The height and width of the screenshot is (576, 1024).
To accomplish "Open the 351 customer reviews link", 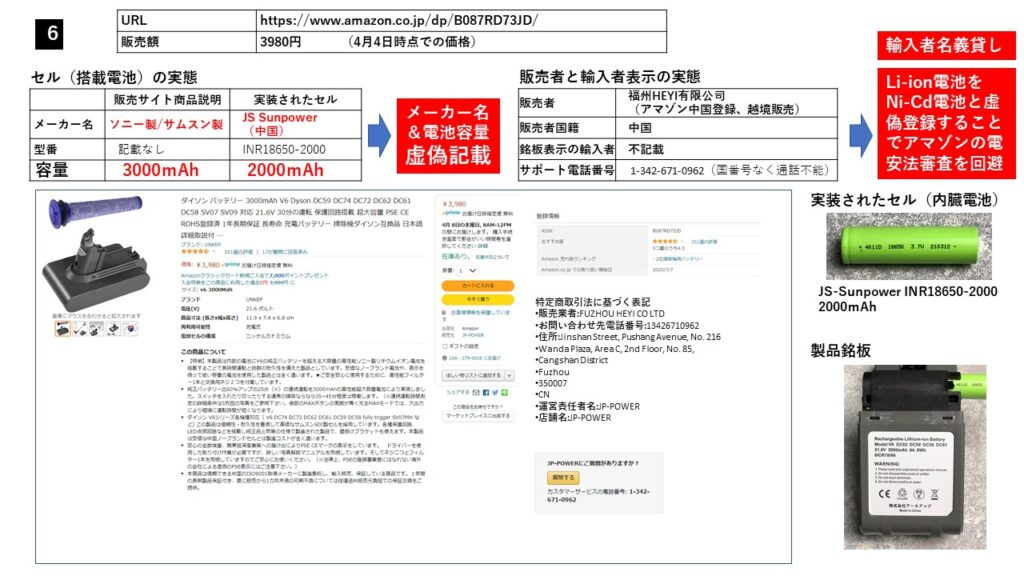I will [237, 251].
